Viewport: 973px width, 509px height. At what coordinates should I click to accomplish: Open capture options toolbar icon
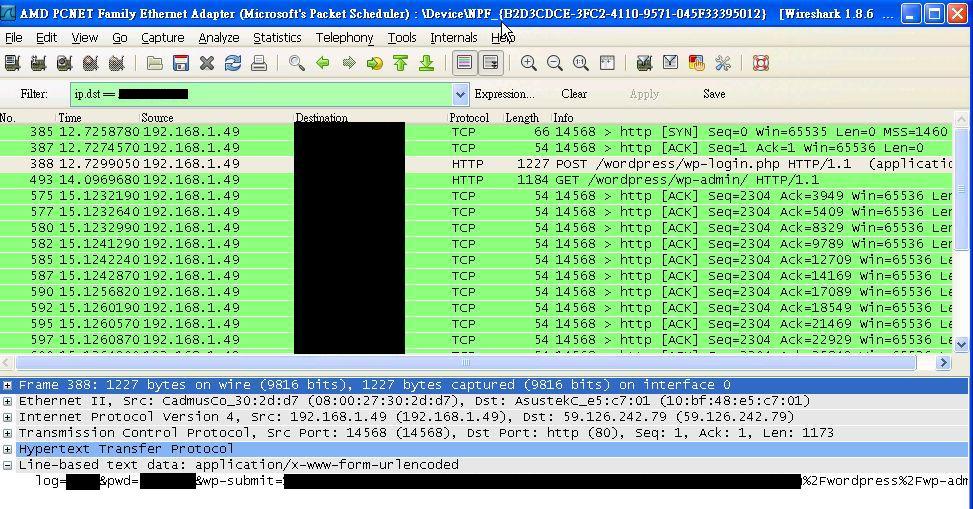click(x=38, y=63)
